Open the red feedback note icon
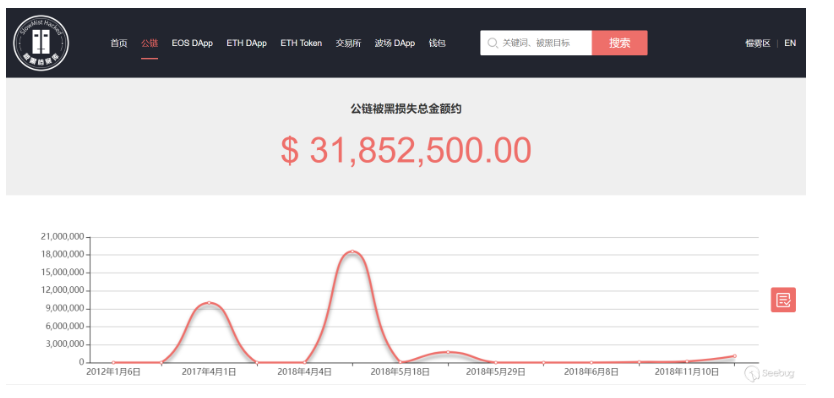834x398 pixels. pos(783,300)
